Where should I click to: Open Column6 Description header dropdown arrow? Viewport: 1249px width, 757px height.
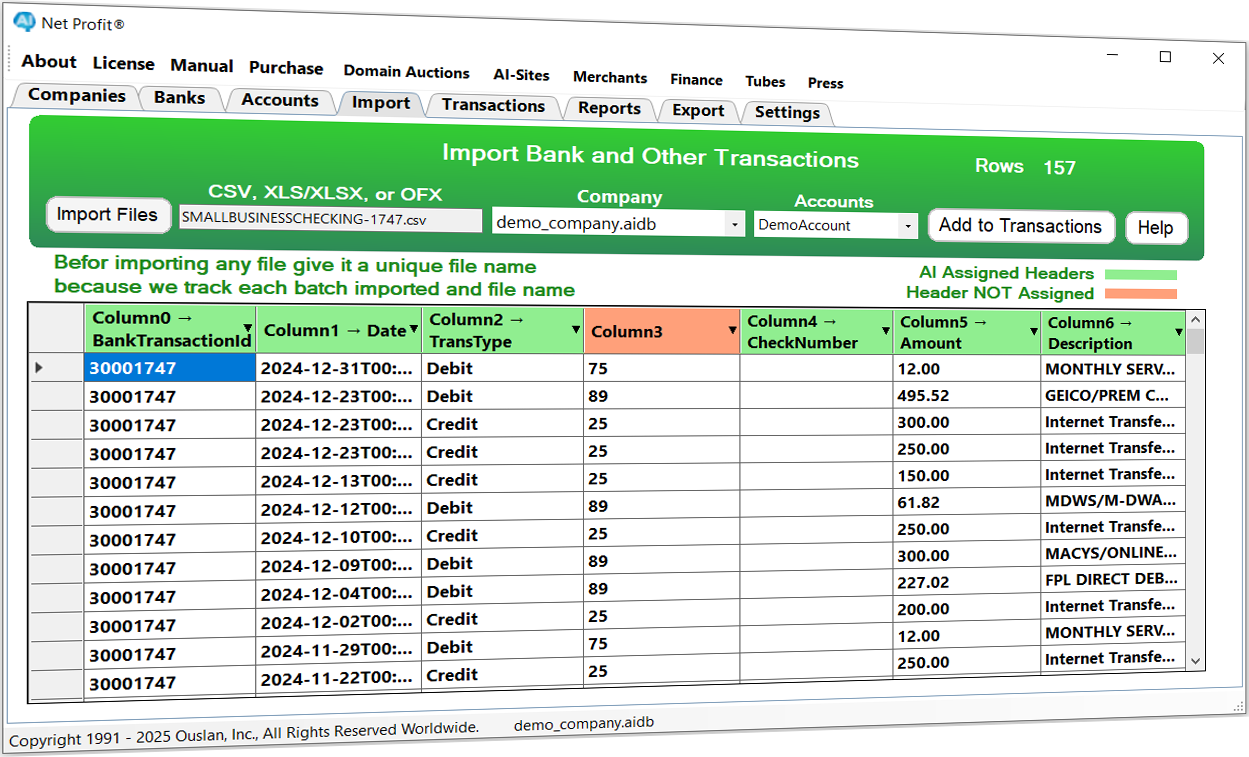coord(1179,333)
